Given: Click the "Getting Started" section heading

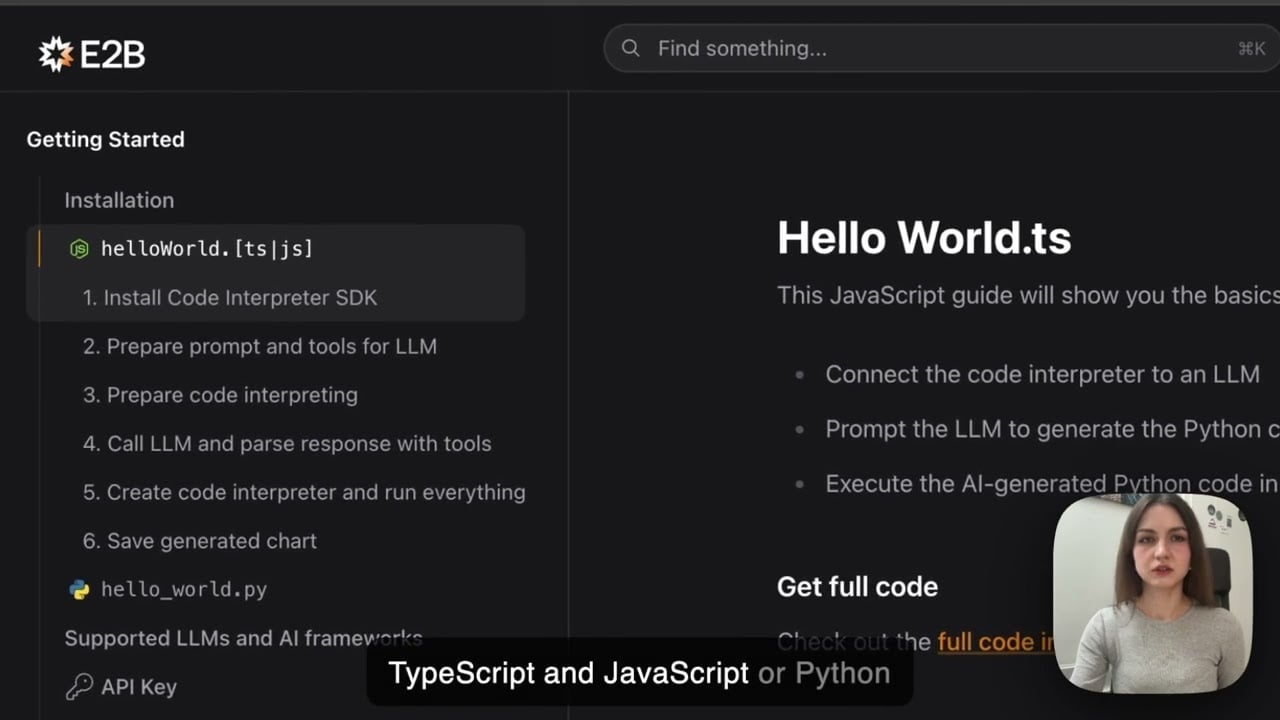Looking at the screenshot, I should click(105, 139).
